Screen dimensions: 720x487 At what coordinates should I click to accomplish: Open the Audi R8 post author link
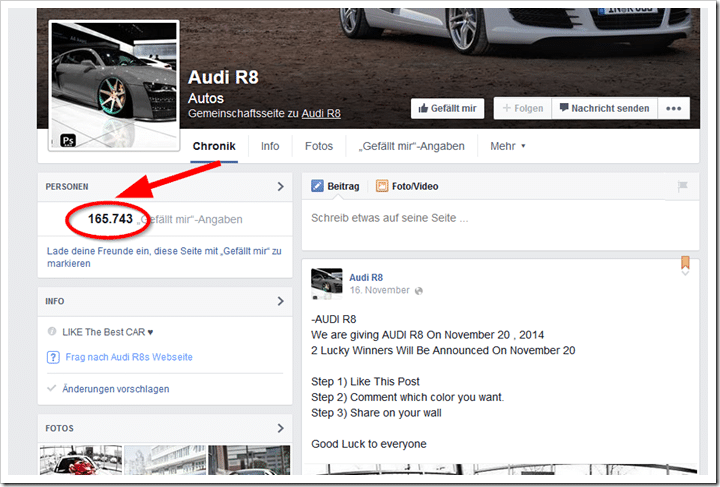366,277
